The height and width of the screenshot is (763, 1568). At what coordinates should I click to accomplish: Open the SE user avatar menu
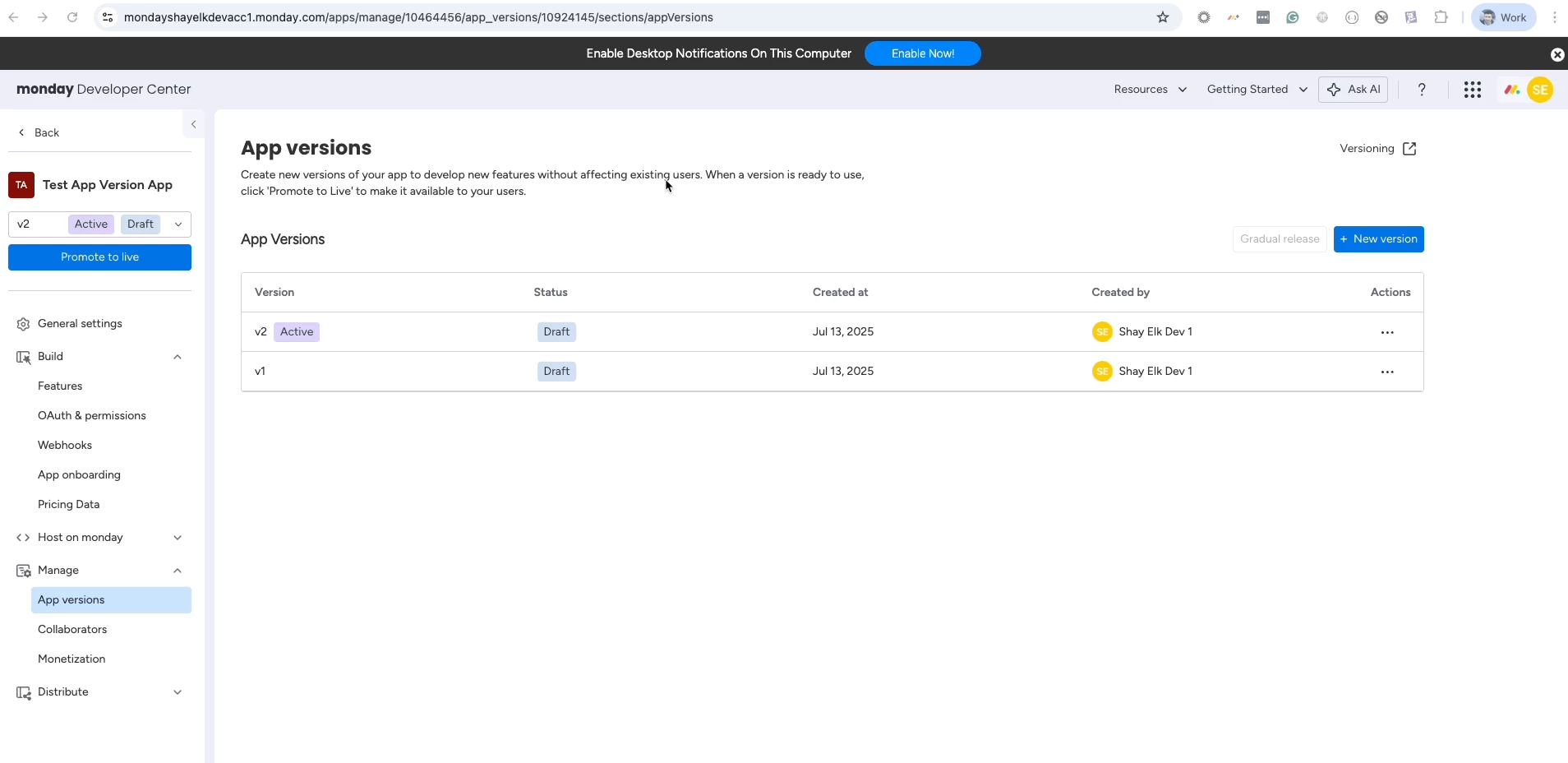[x=1540, y=90]
